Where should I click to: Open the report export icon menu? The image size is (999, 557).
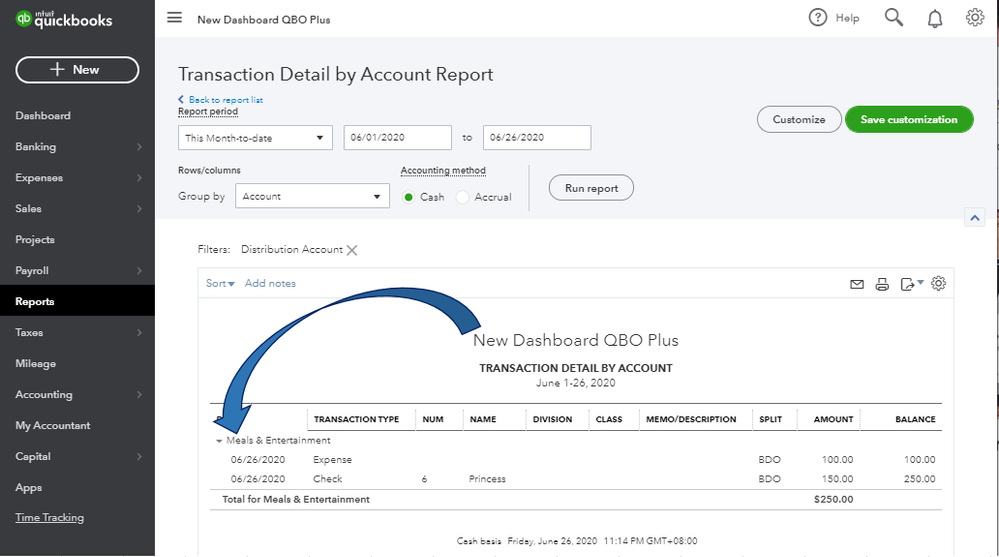click(x=910, y=284)
